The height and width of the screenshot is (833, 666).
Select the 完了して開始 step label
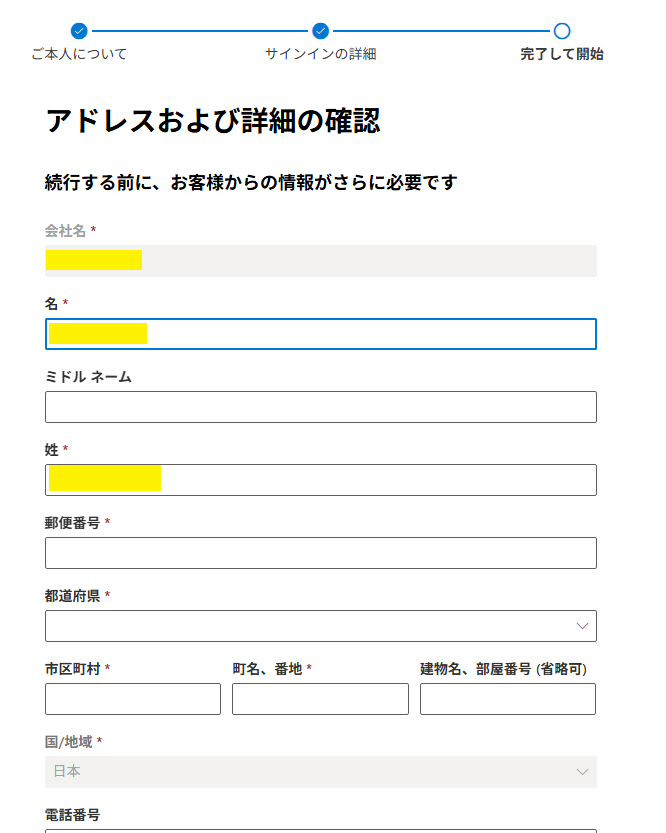pos(562,54)
